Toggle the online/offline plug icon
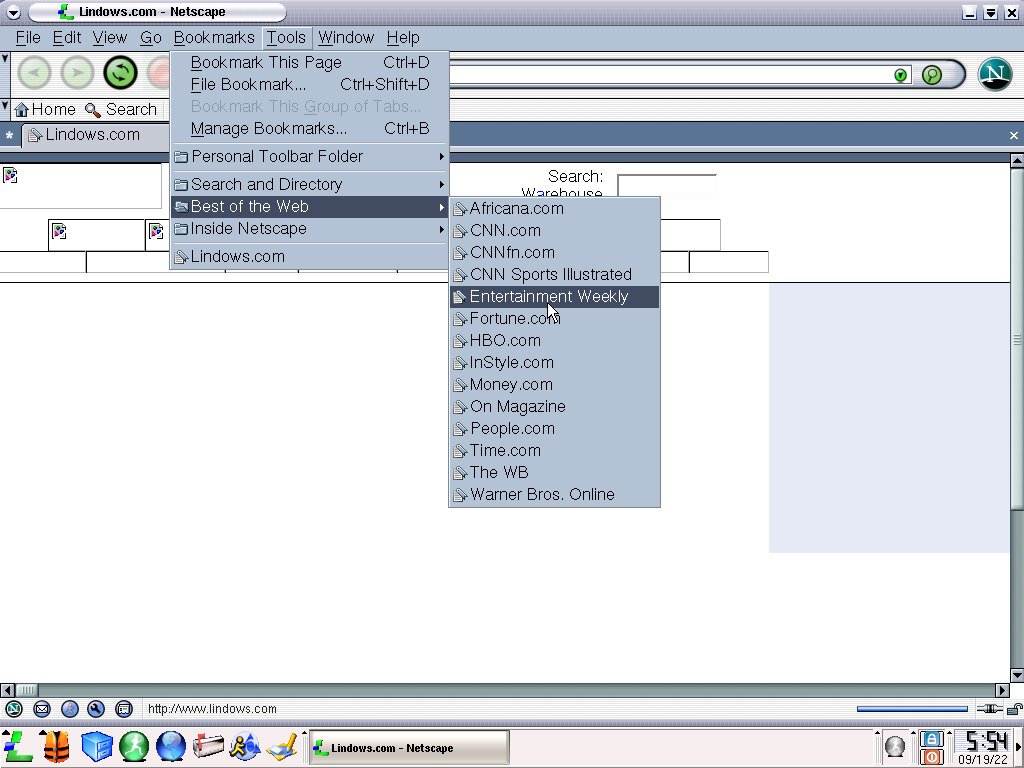This screenshot has width=1024, height=768. click(x=989, y=709)
